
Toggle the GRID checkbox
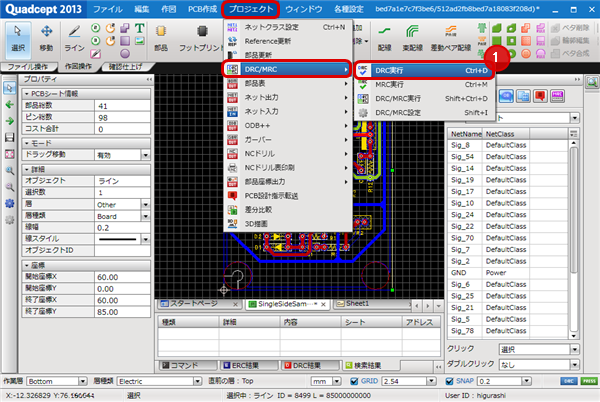tap(354, 381)
